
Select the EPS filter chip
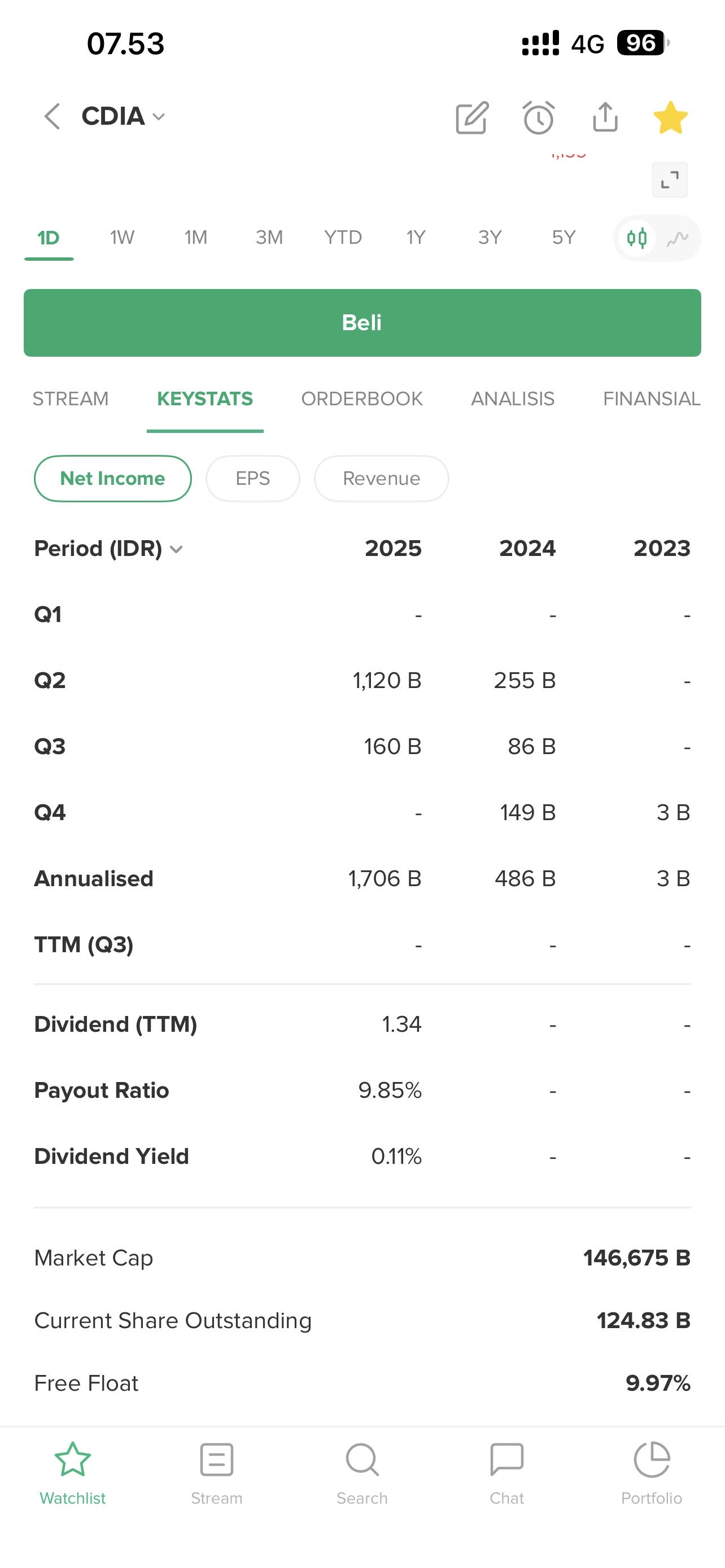[252, 479]
